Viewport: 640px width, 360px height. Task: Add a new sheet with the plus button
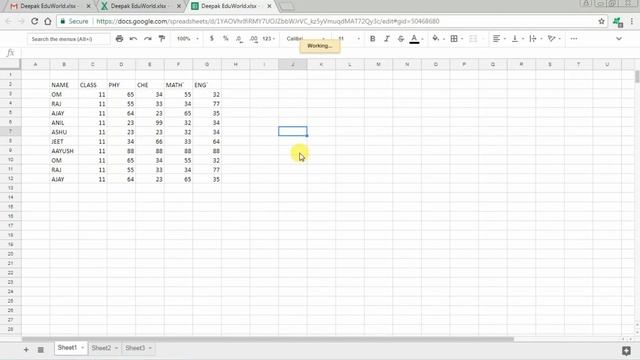tap(26, 349)
